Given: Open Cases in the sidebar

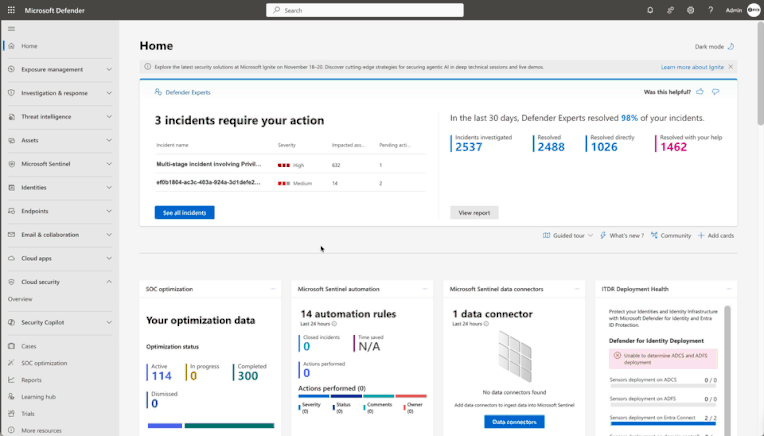Looking at the screenshot, I should click(x=29, y=346).
